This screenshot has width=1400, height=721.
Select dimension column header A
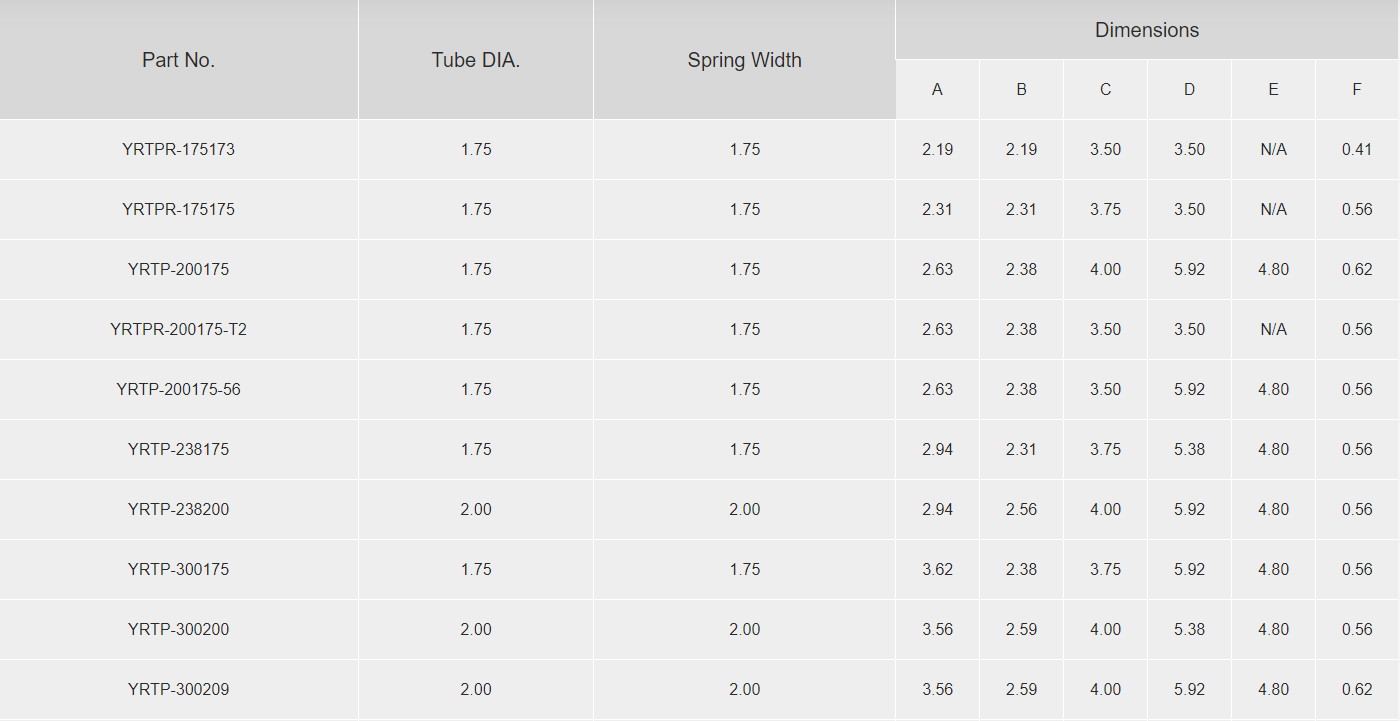(x=937, y=90)
